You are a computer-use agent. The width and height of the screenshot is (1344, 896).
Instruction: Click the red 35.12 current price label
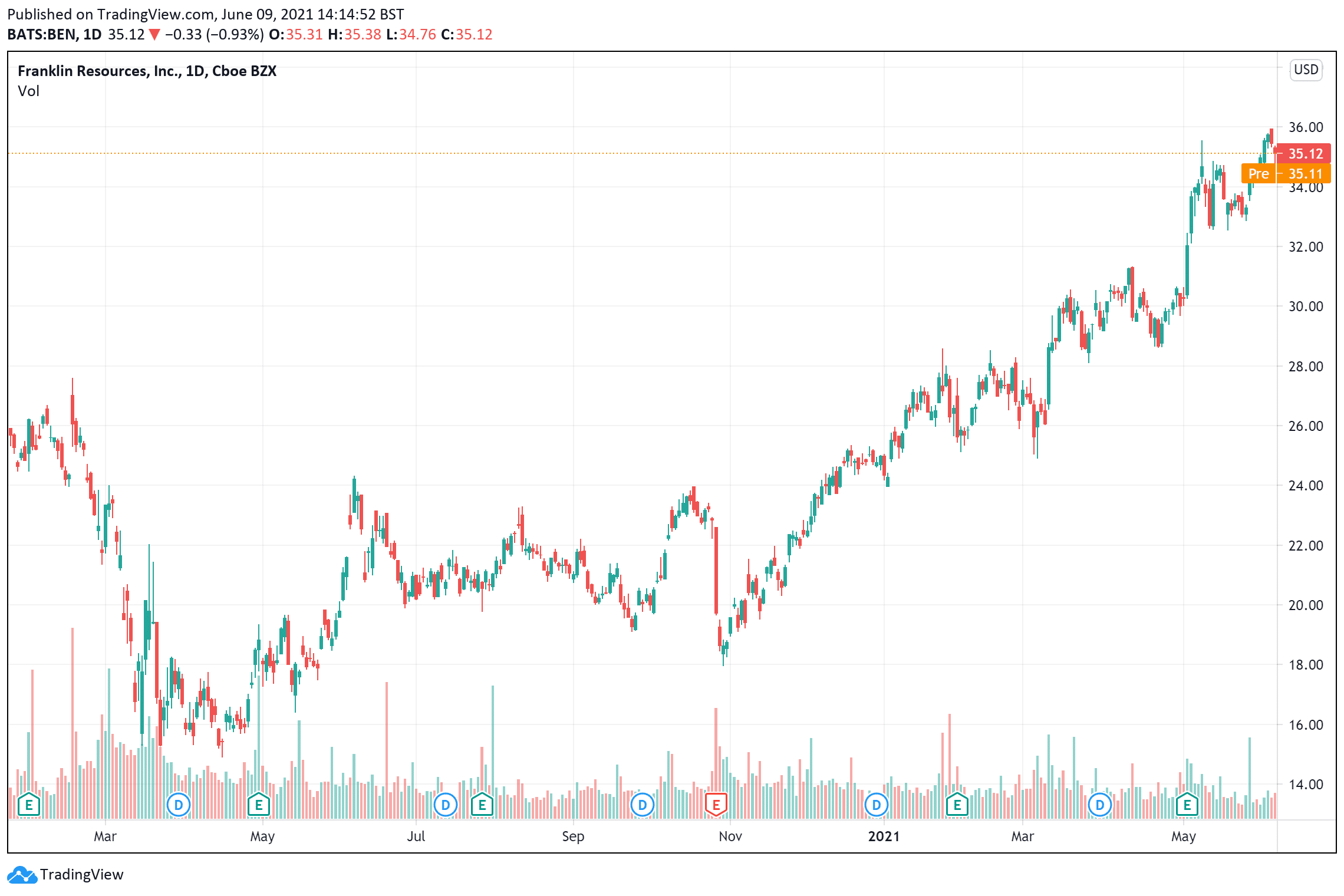tap(1305, 153)
